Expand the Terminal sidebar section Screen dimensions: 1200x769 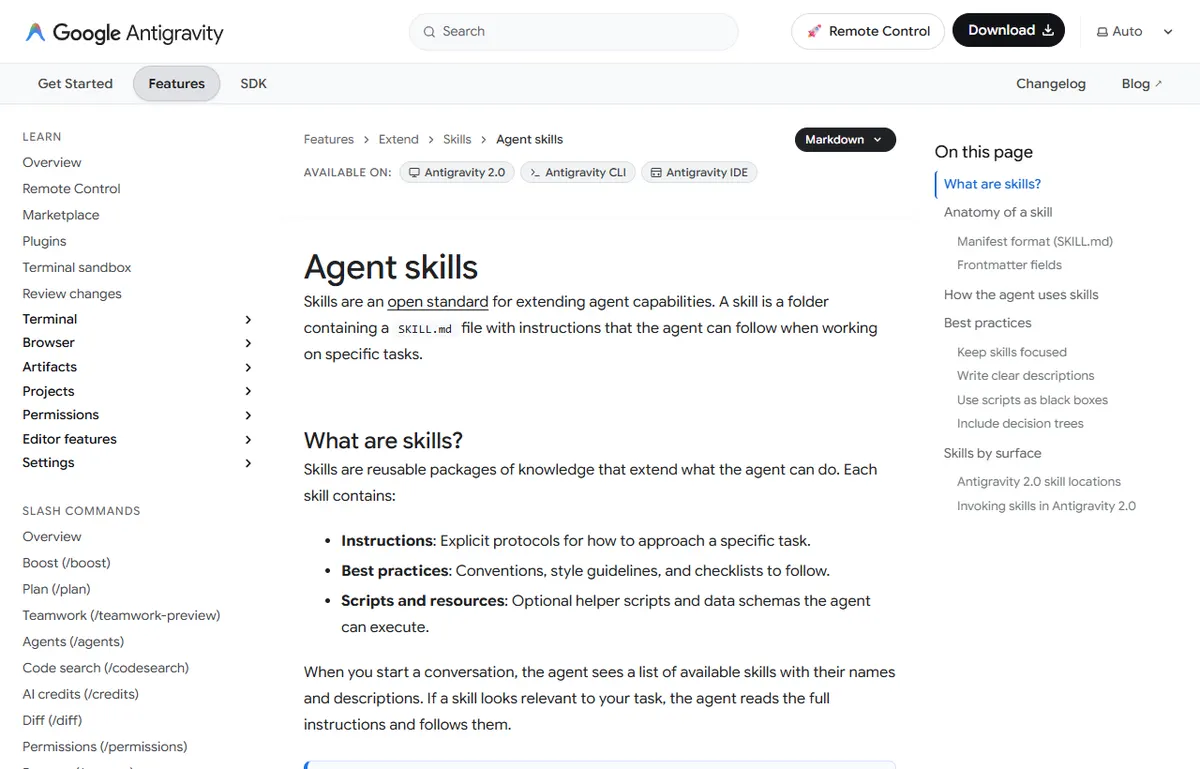coord(248,319)
